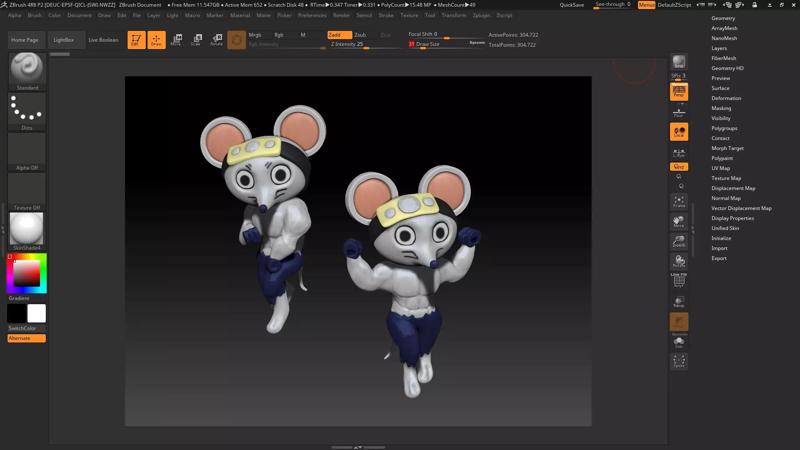This screenshot has width=800, height=450.
Task: Open the SkinShade4 material picker
Action: pyautogui.click(x=27, y=230)
